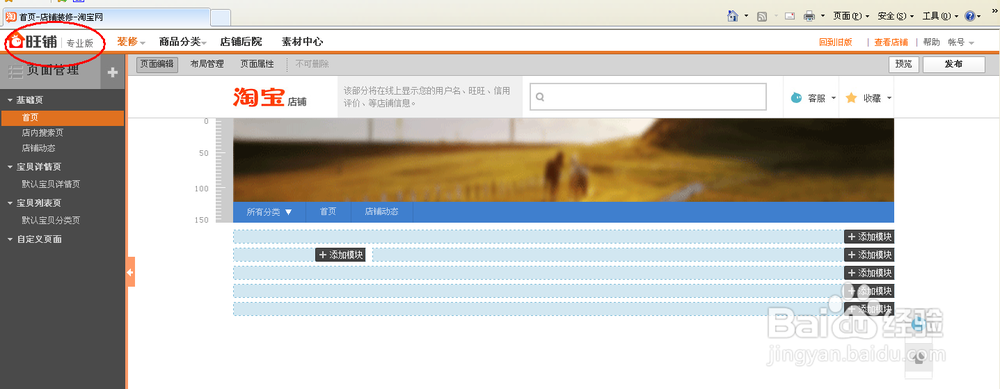1000x389 pixels.
Task: Click the grayed-out 不可删除 label
Action: 312,64
